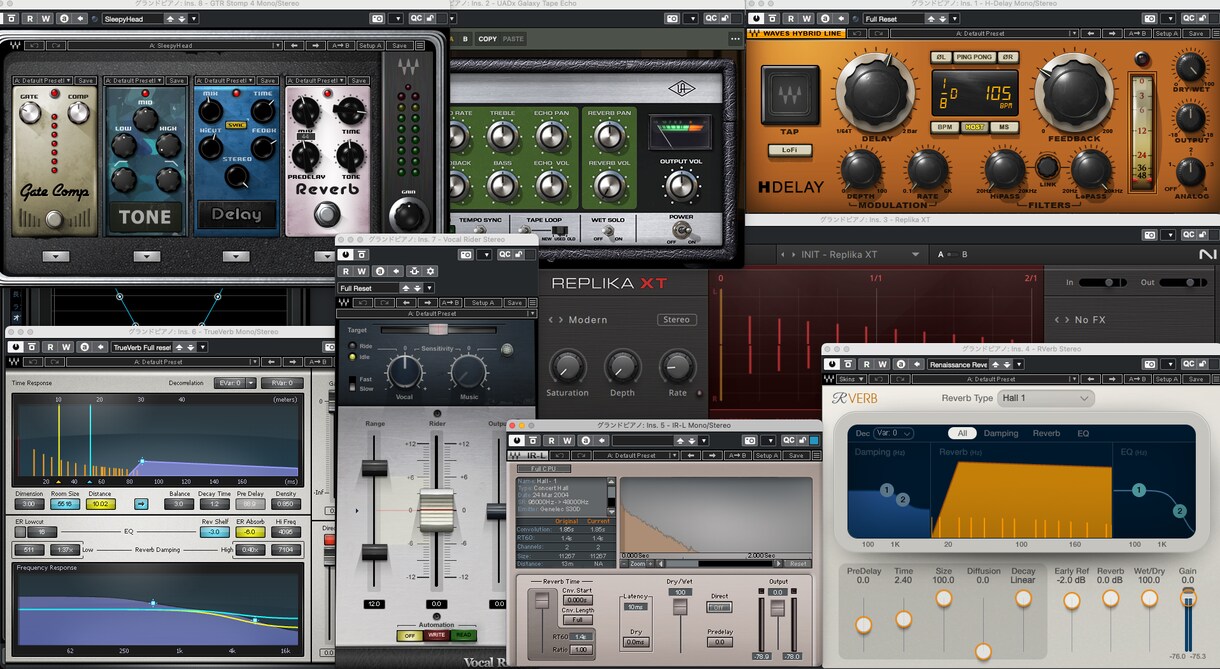
Task: Click the RVerb Damping node 1
Action: pyautogui.click(x=886, y=490)
